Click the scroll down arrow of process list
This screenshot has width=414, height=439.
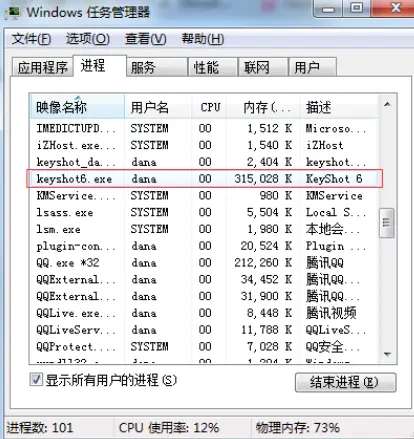(387, 354)
